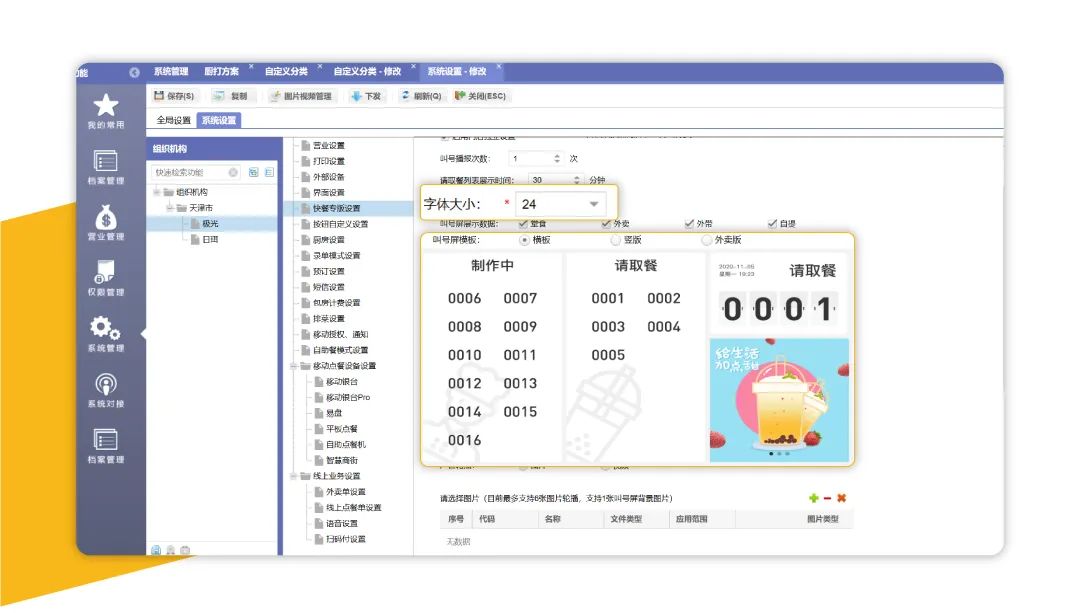Viewport: 1080px width, 613px height.
Task: Click the 刷新(Q) refresh button
Action: 421,96
